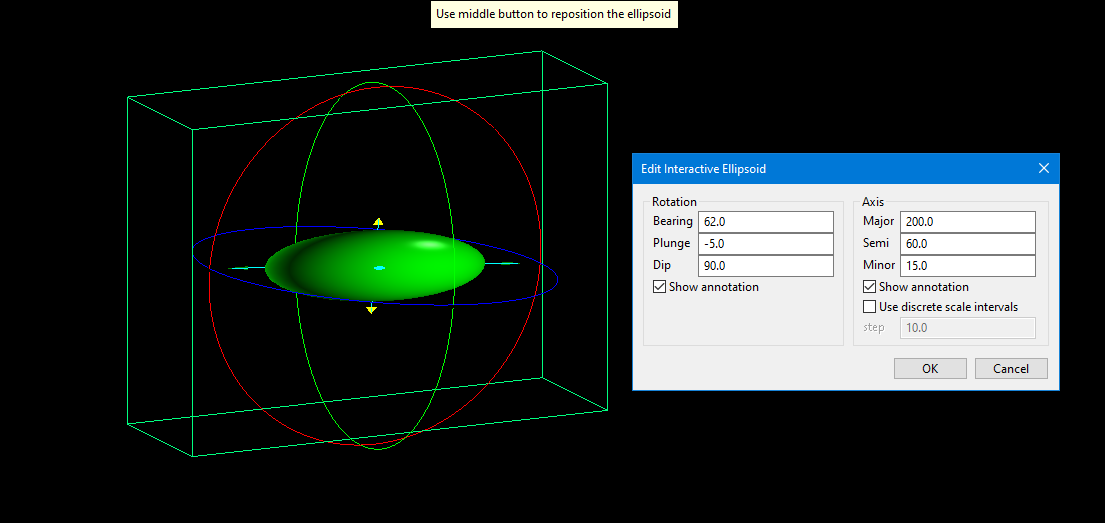Click the yellow downward arrow handle below the ellipsoid
The image size is (1105, 523).
click(371, 309)
